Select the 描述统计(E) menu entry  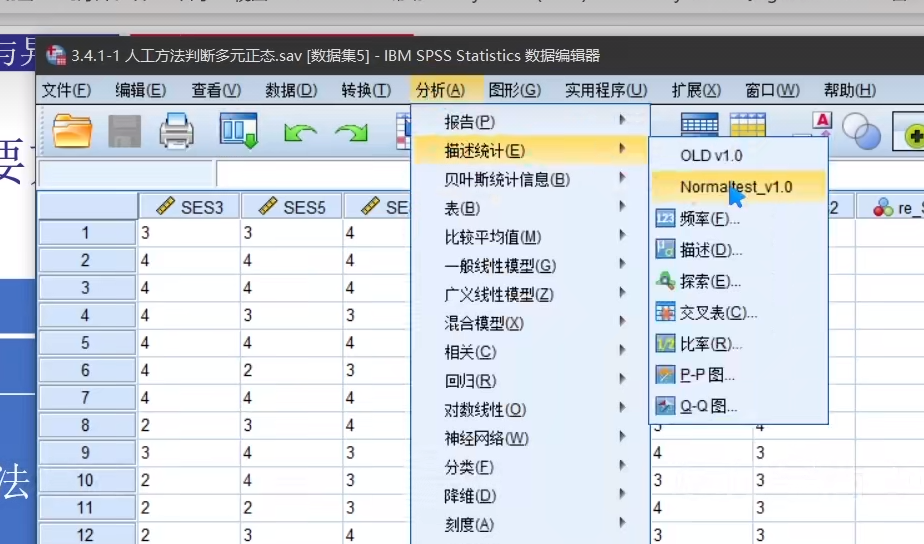click(x=530, y=150)
